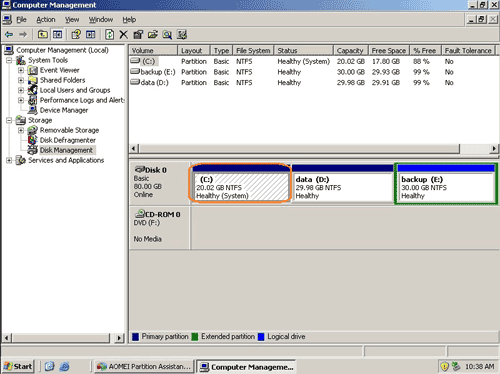
Task: Sort by the Fault Tolerance column header
Action: coord(468,51)
